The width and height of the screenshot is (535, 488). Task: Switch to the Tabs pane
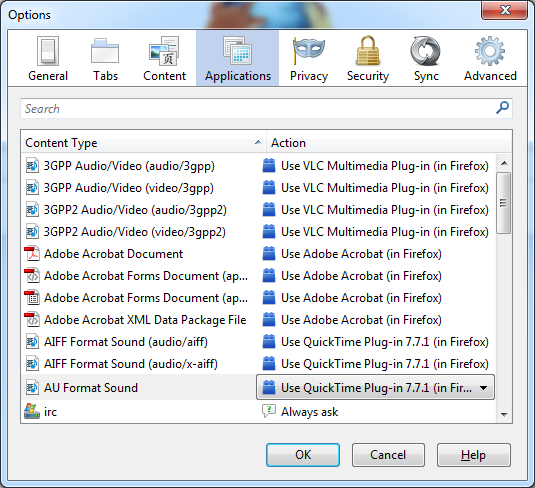pyautogui.click(x=105, y=58)
